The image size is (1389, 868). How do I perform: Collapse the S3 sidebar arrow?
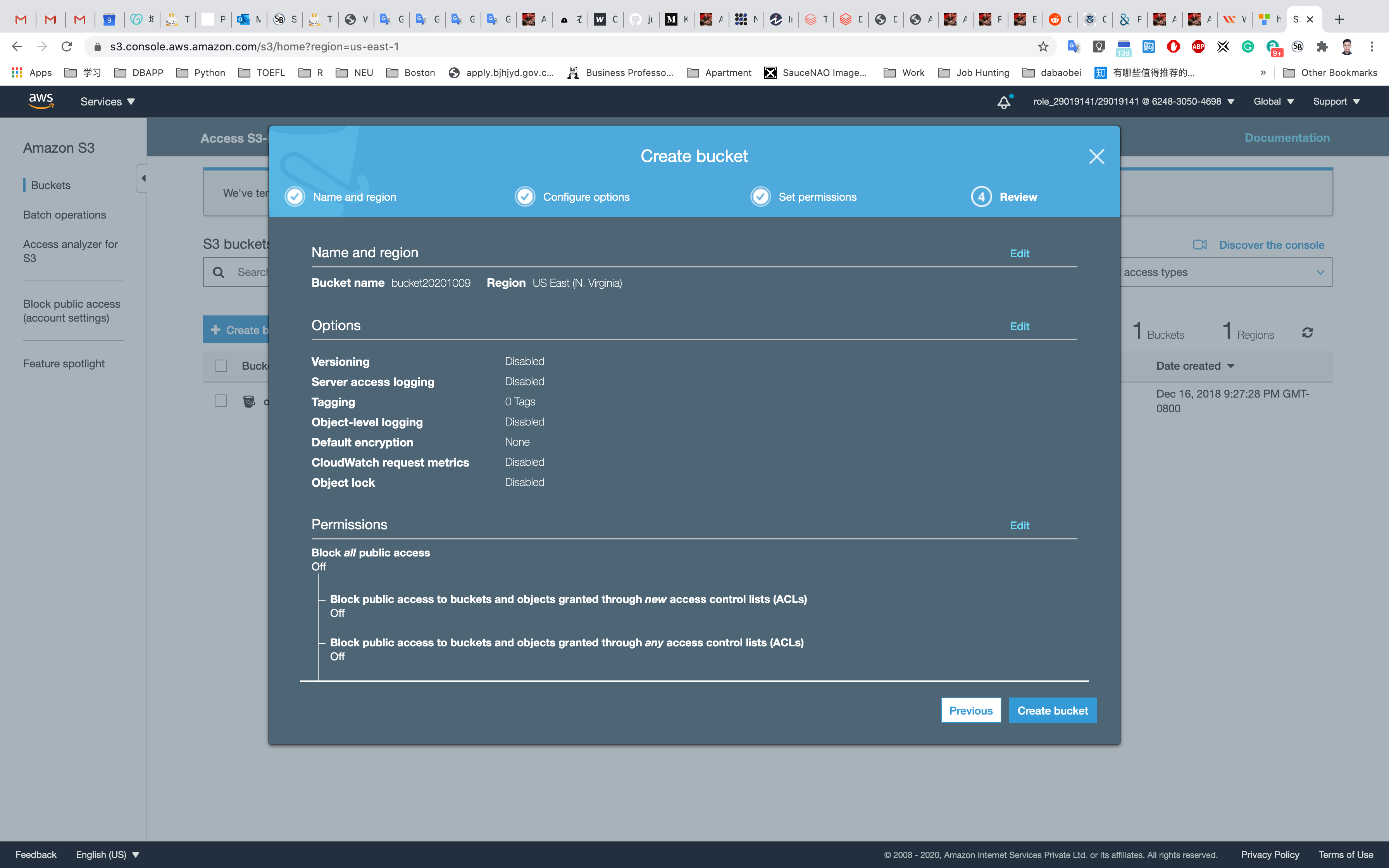click(143, 179)
